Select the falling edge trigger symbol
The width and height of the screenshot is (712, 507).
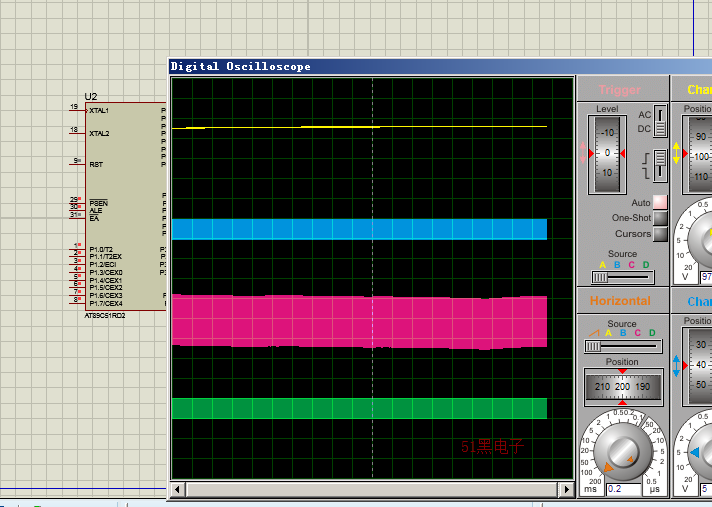[x=647, y=173]
